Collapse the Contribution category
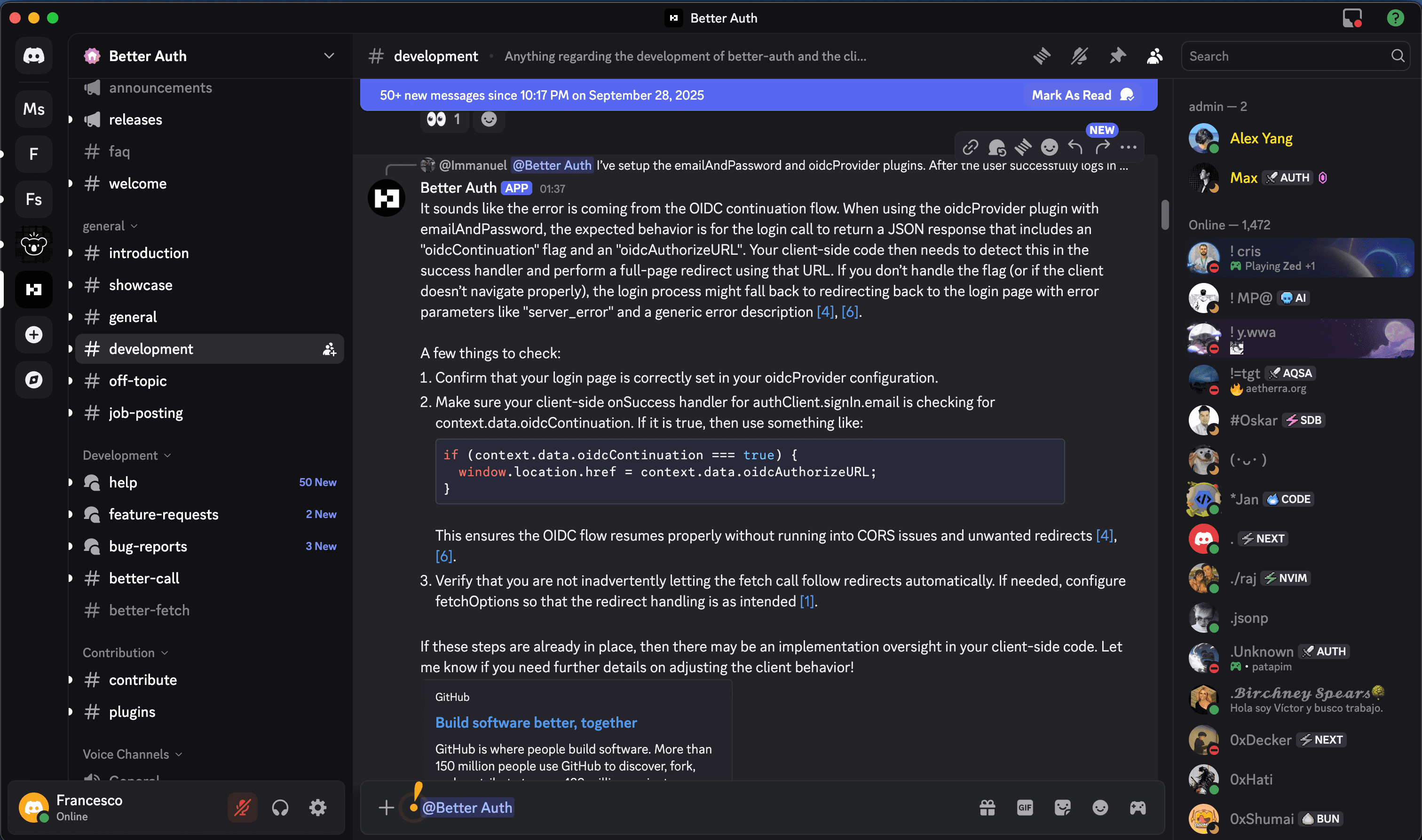The width and height of the screenshot is (1422, 840). [x=125, y=652]
